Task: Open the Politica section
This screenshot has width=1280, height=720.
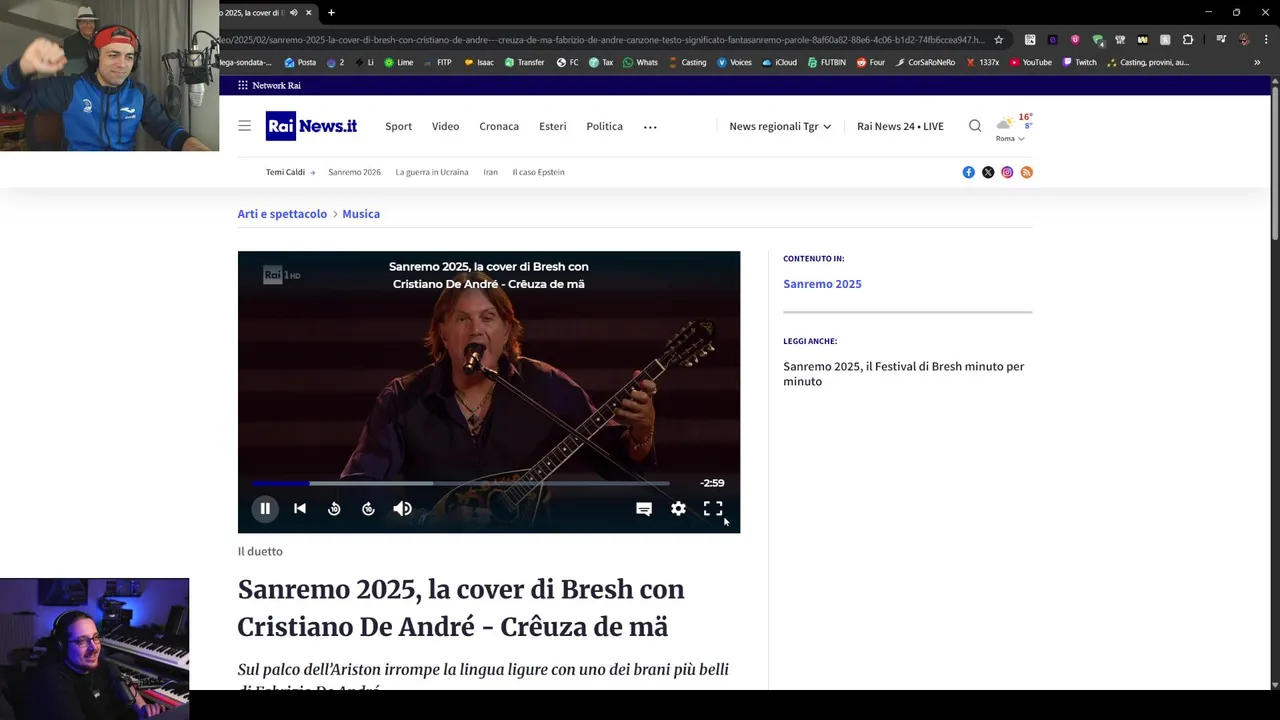Action: click(x=604, y=126)
